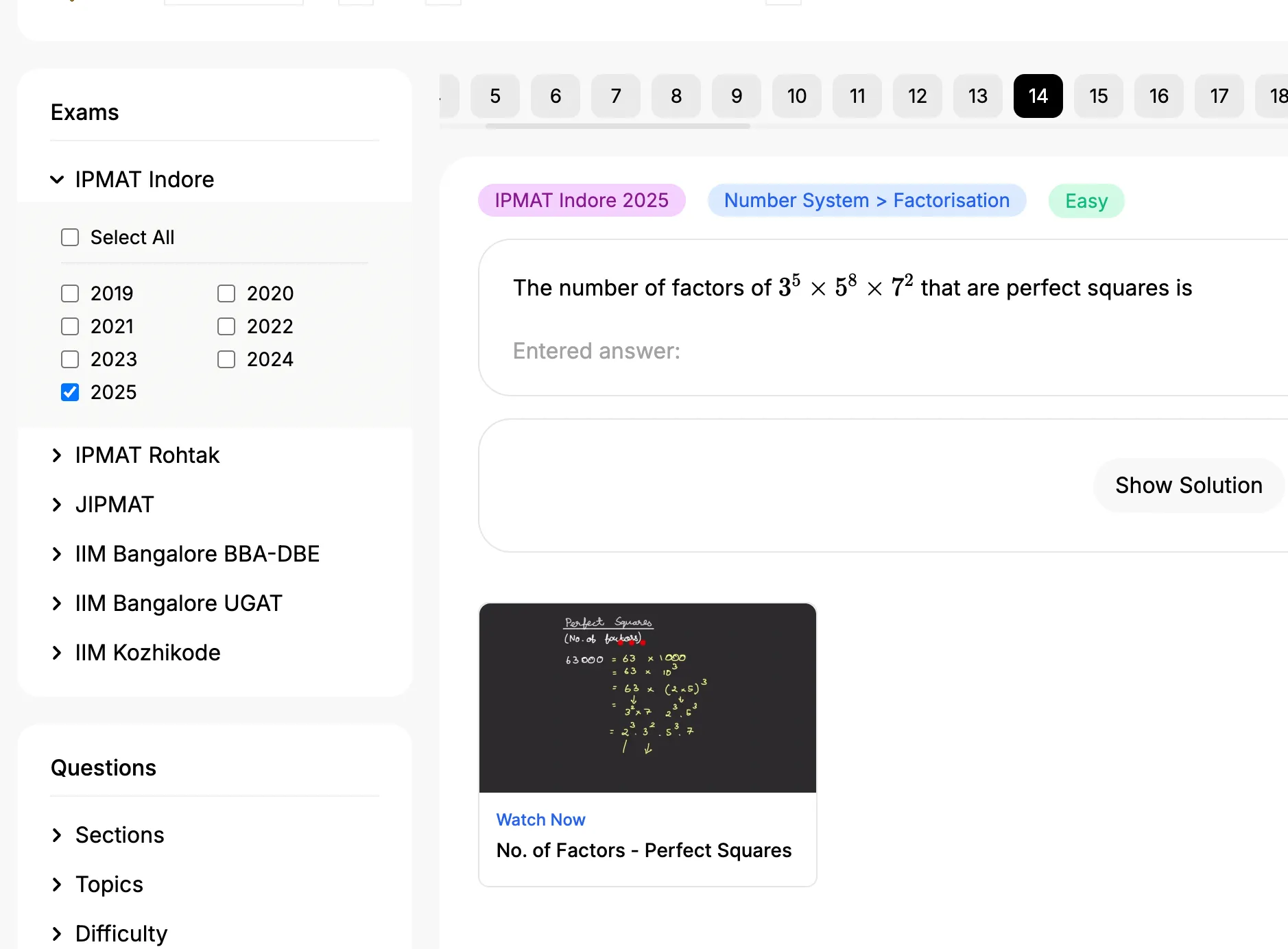Image resolution: width=1288 pixels, height=949 pixels.
Task: Tick the 2019 year checkbox
Action: [x=70, y=293]
